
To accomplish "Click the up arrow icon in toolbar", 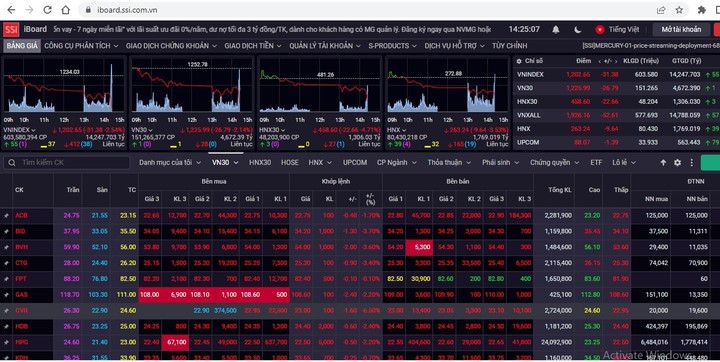I will click(x=663, y=162).
